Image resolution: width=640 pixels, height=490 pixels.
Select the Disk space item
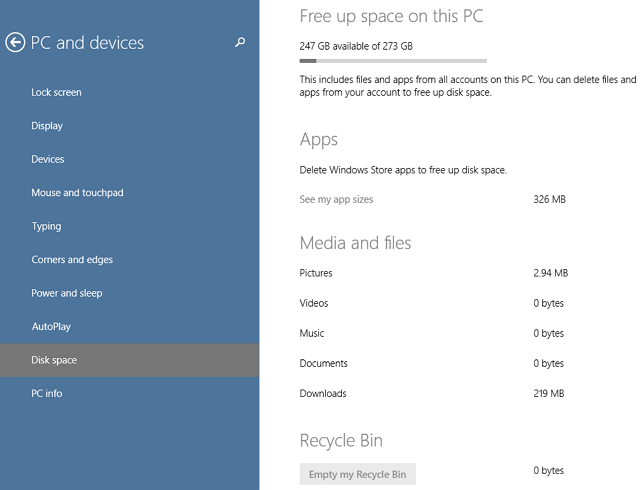click(x=129, y=360)
